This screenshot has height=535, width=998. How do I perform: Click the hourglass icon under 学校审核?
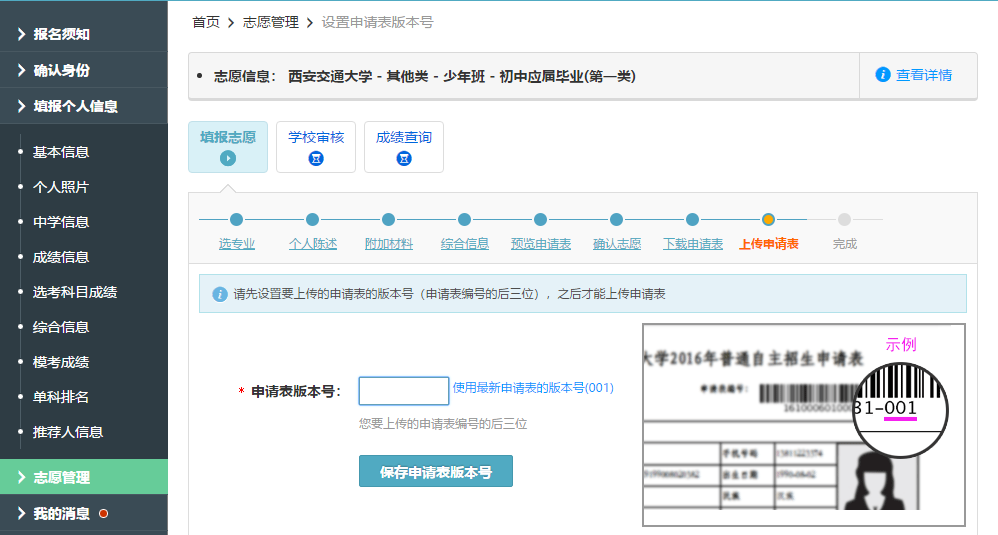pos(316,158)
